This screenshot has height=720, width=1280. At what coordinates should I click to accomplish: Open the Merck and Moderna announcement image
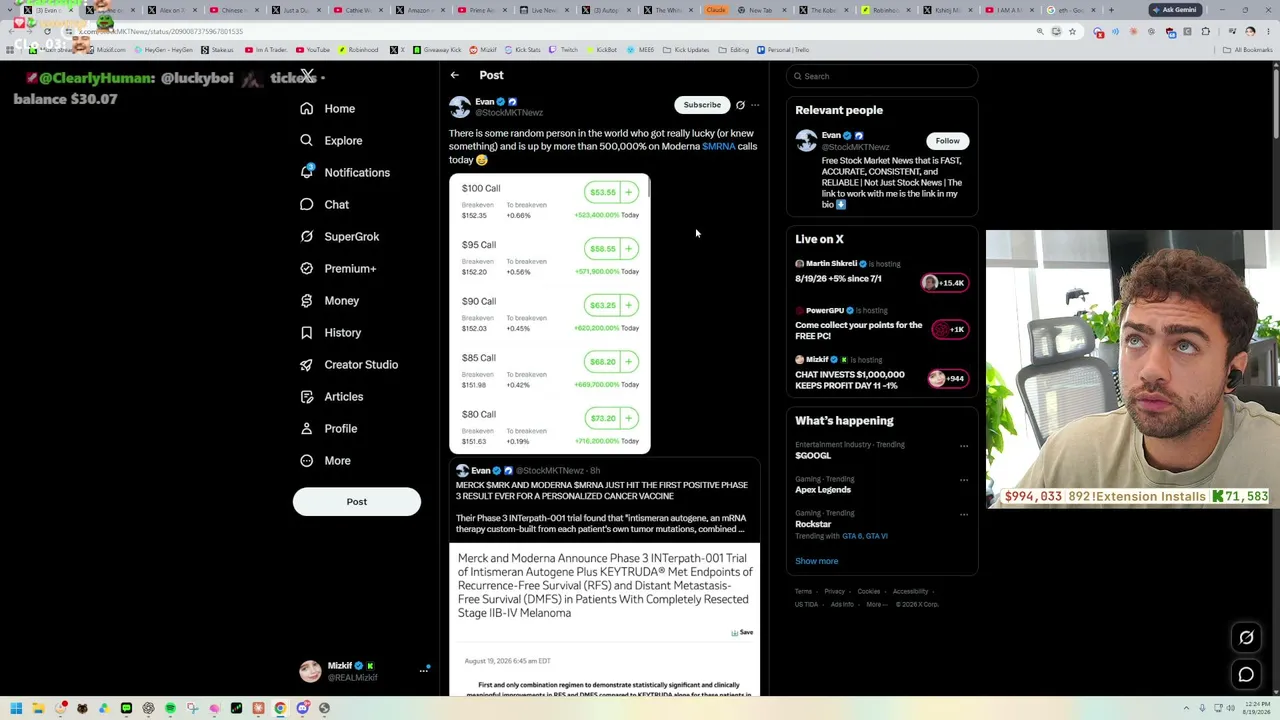pos(605,618)
